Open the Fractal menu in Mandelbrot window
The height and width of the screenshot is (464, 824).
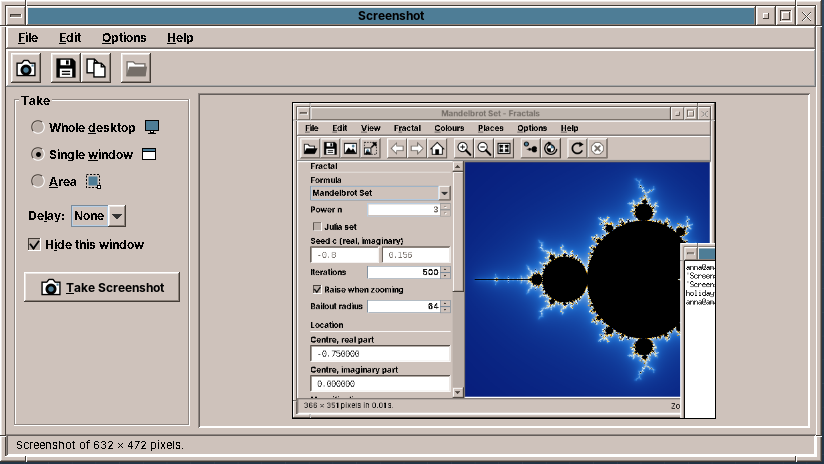tap(407, 128)
